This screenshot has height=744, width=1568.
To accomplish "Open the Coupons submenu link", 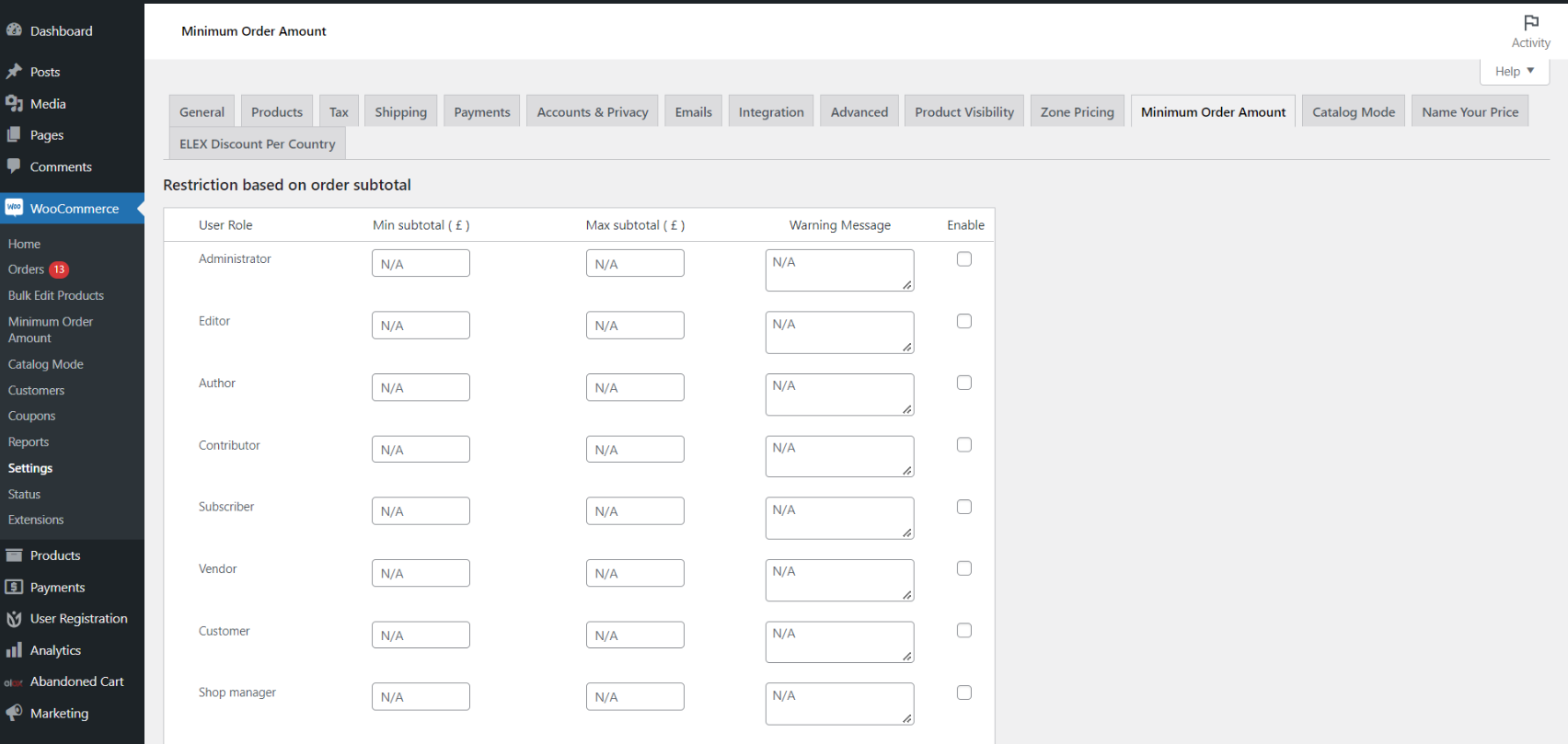I will tap(32, 416).
